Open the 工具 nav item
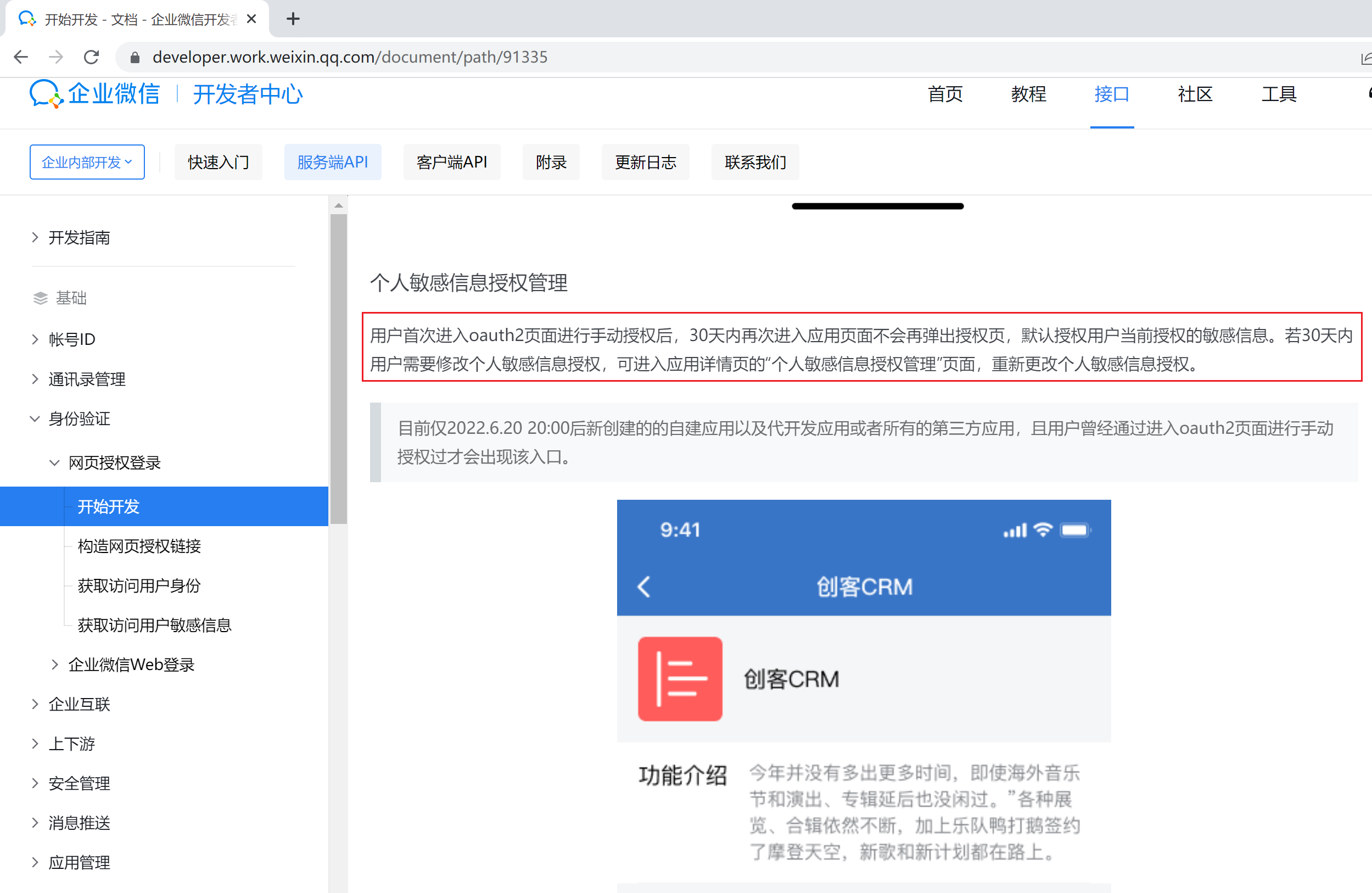The width and height of the screenshot is (1372, 893). [x=1279, y=94]
